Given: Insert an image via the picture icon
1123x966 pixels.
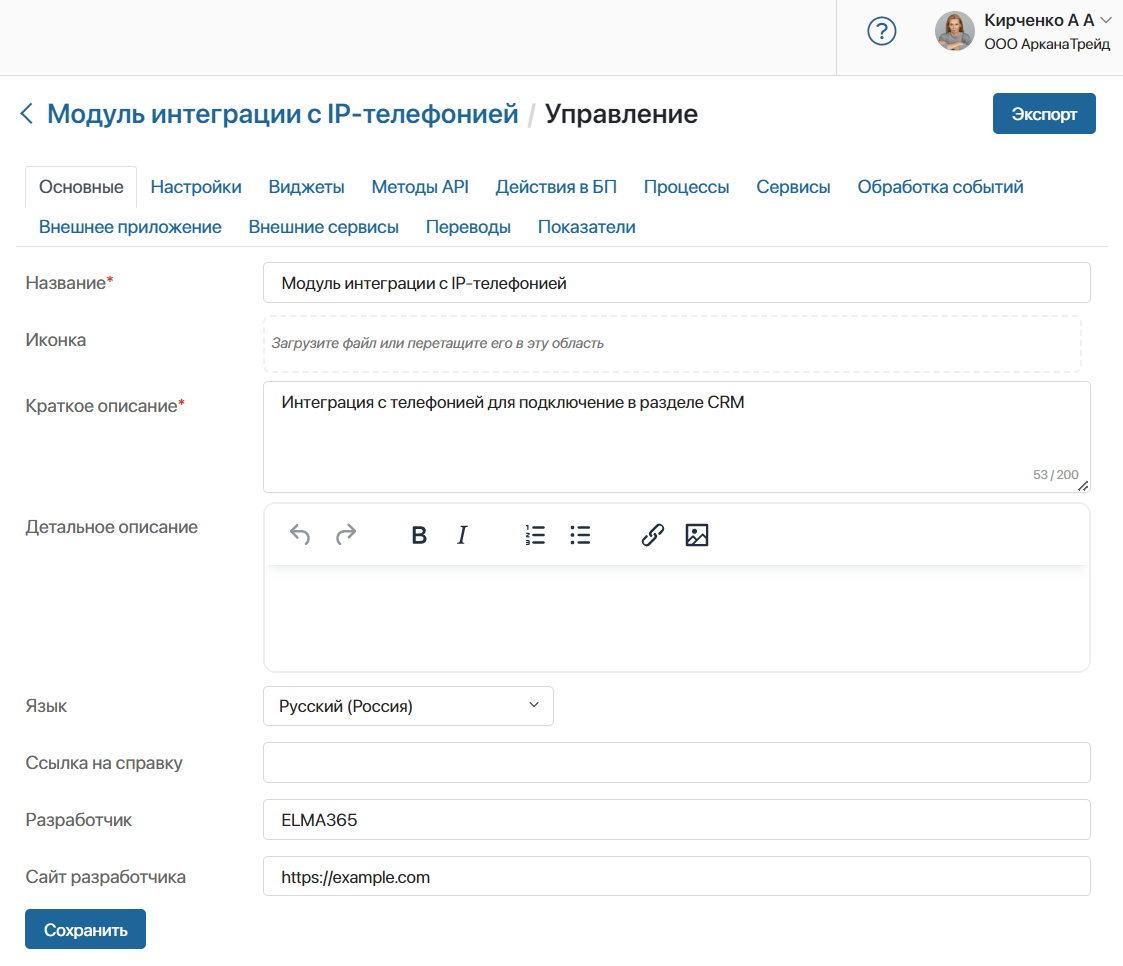Looking at the screenshot, I should pyautogui.click(x=697, y=535).
